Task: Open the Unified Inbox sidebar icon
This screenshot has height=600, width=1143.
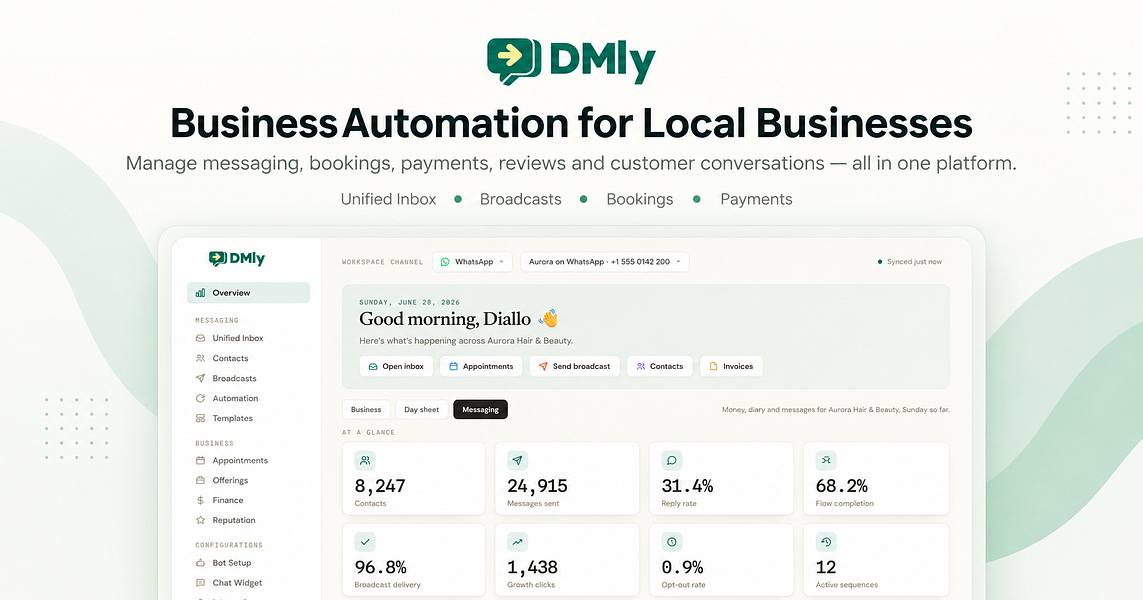Action: point(200,338)
